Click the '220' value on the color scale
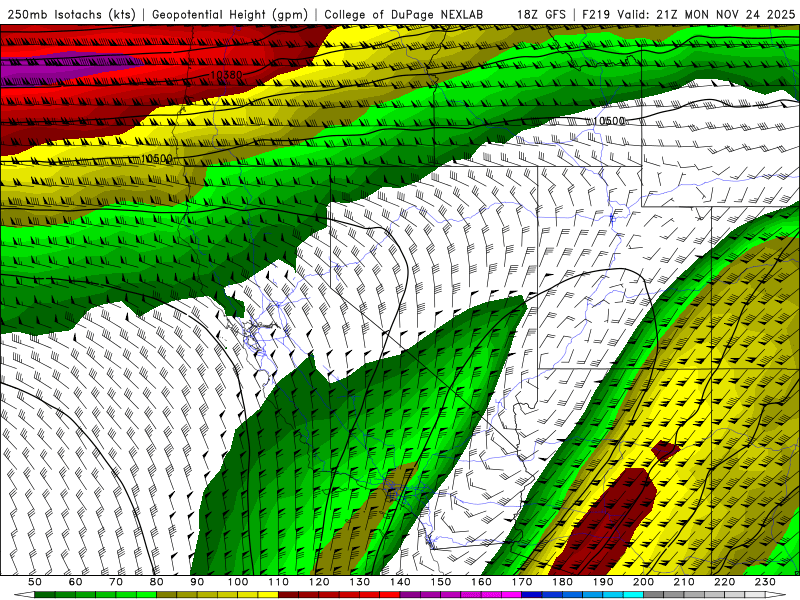 (x=724, y=582)
